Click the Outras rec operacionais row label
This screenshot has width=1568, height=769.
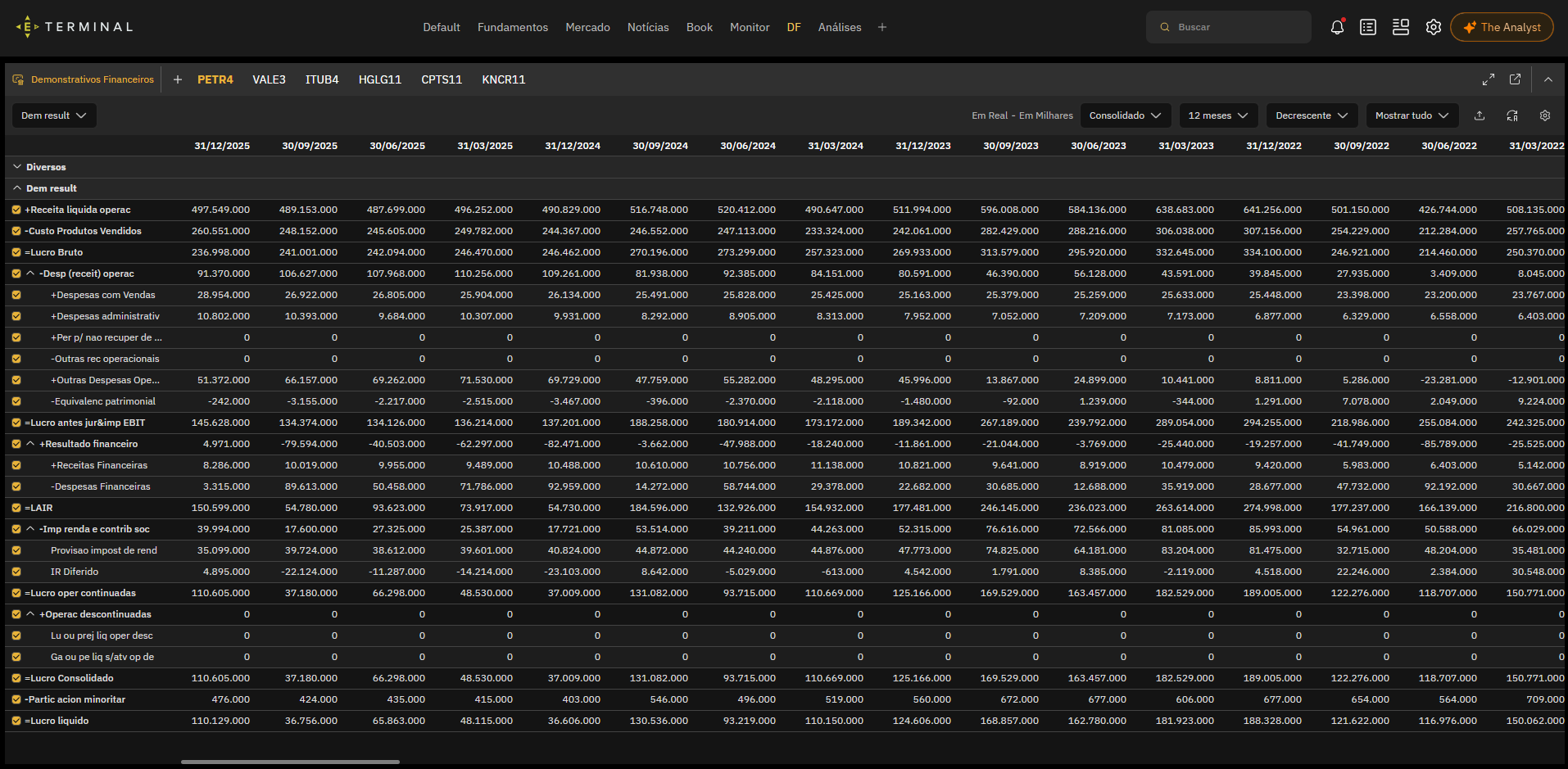105,359
